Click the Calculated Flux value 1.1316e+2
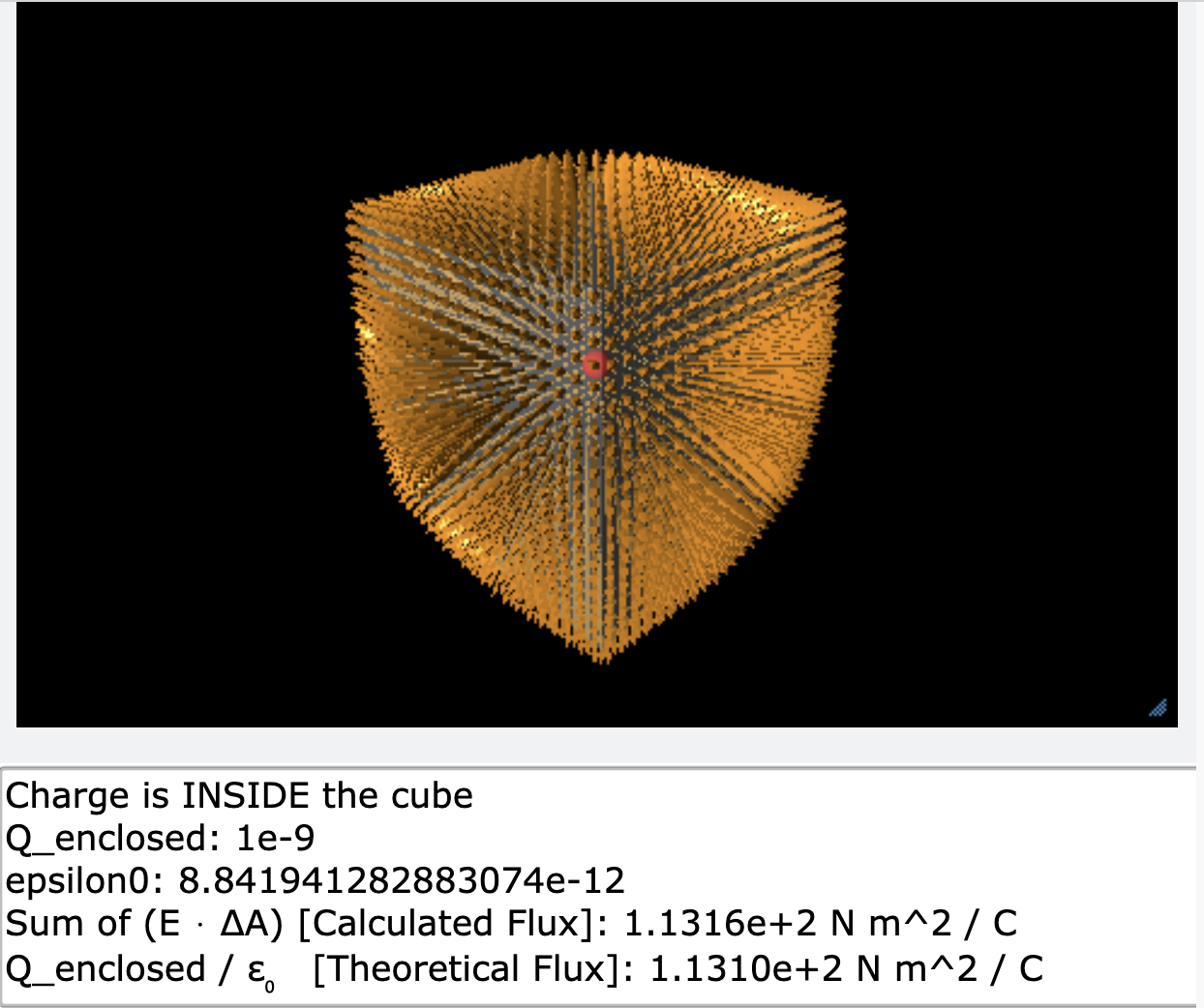1204x1008 pixels. [720, 923]
